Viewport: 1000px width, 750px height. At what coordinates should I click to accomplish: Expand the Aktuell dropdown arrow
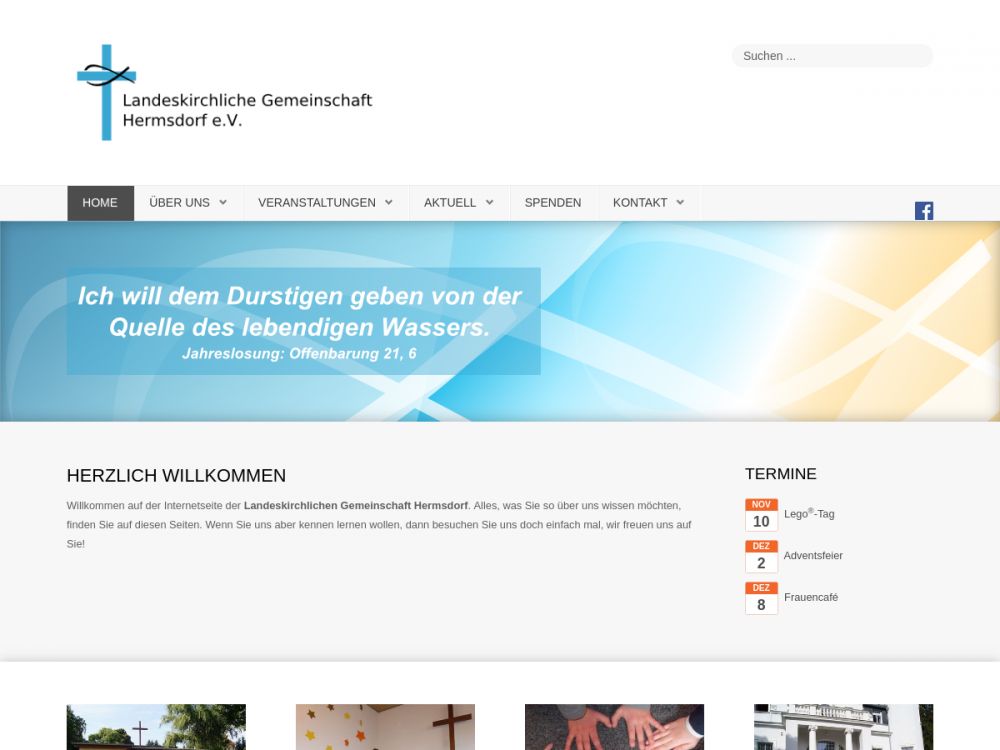[489, 203]
